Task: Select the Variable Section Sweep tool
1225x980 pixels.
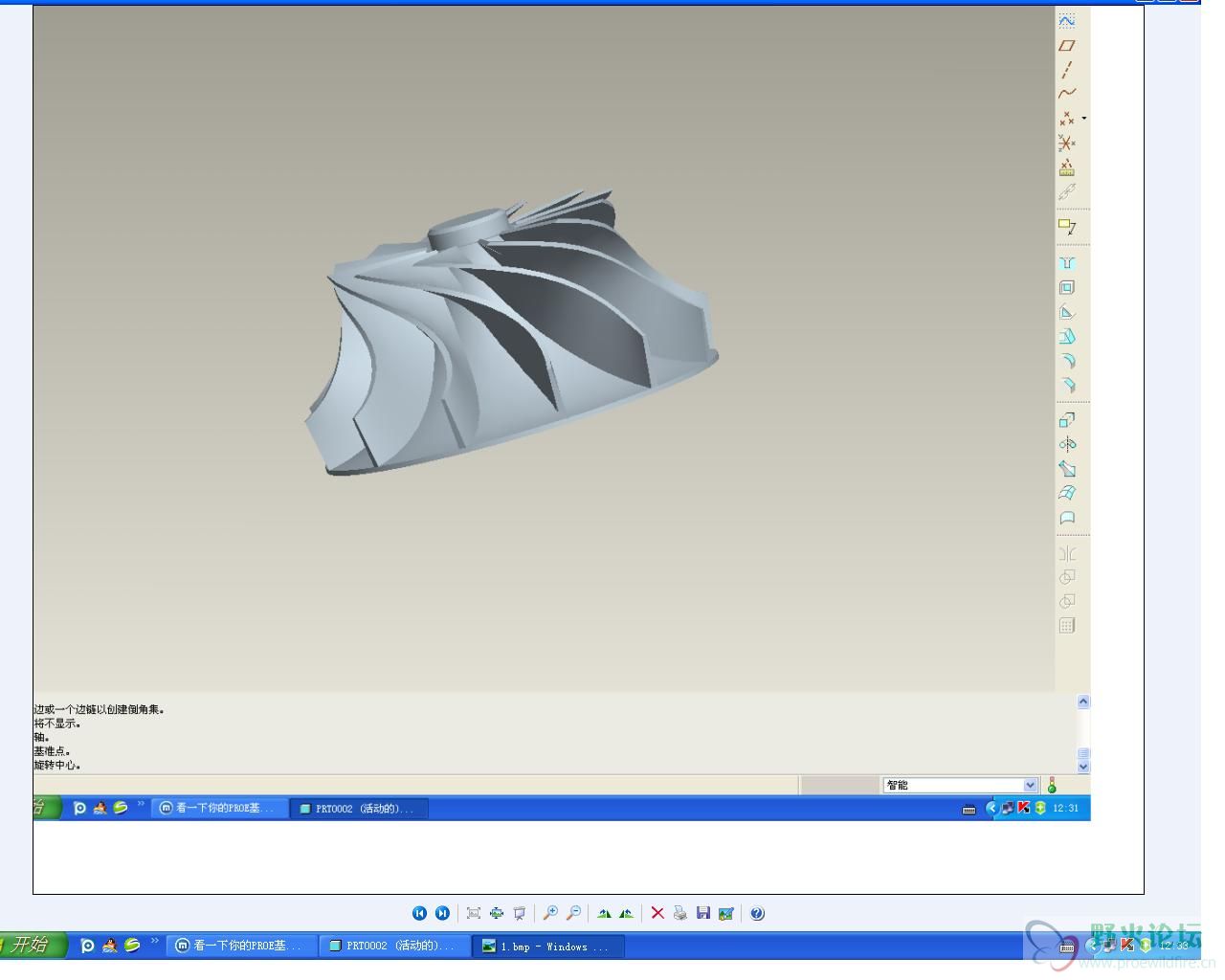Action: tap(1067, 469)
